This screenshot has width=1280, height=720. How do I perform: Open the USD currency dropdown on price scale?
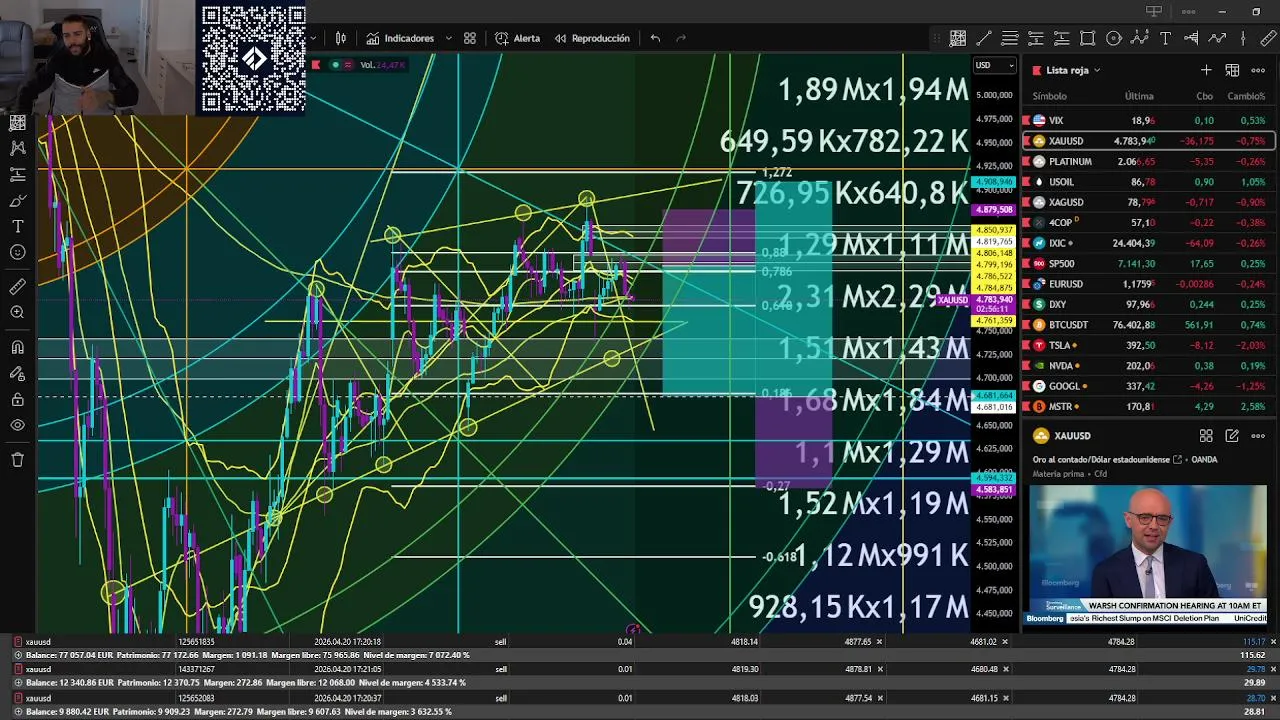(x=994, y=66)
